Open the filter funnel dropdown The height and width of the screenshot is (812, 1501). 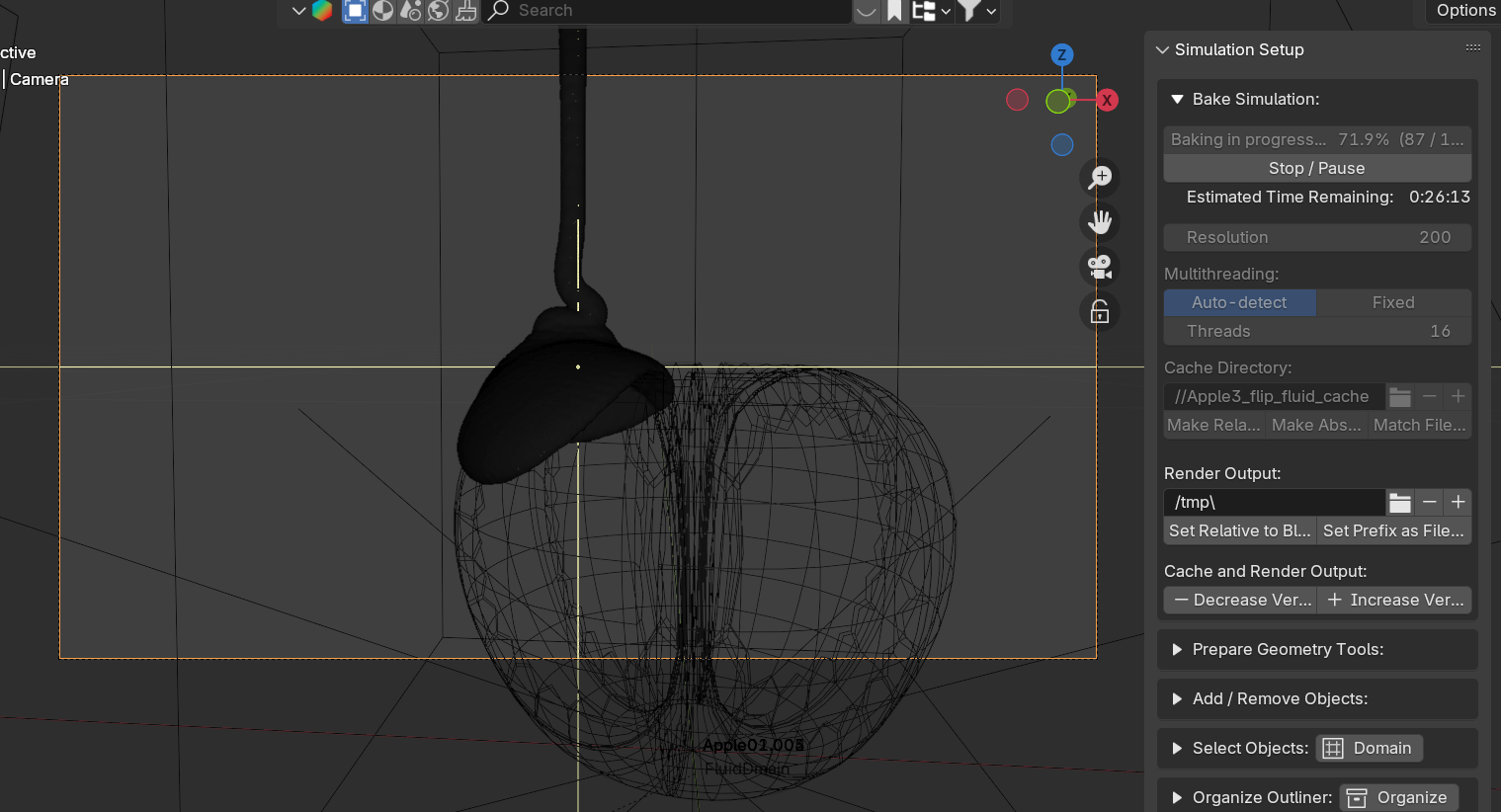point(976,11)
